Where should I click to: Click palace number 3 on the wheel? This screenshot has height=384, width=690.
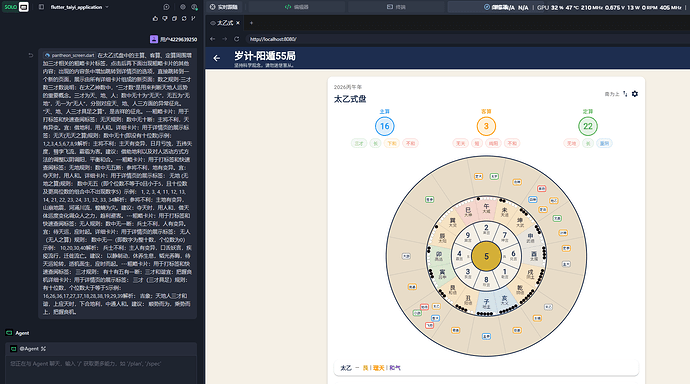468,274
